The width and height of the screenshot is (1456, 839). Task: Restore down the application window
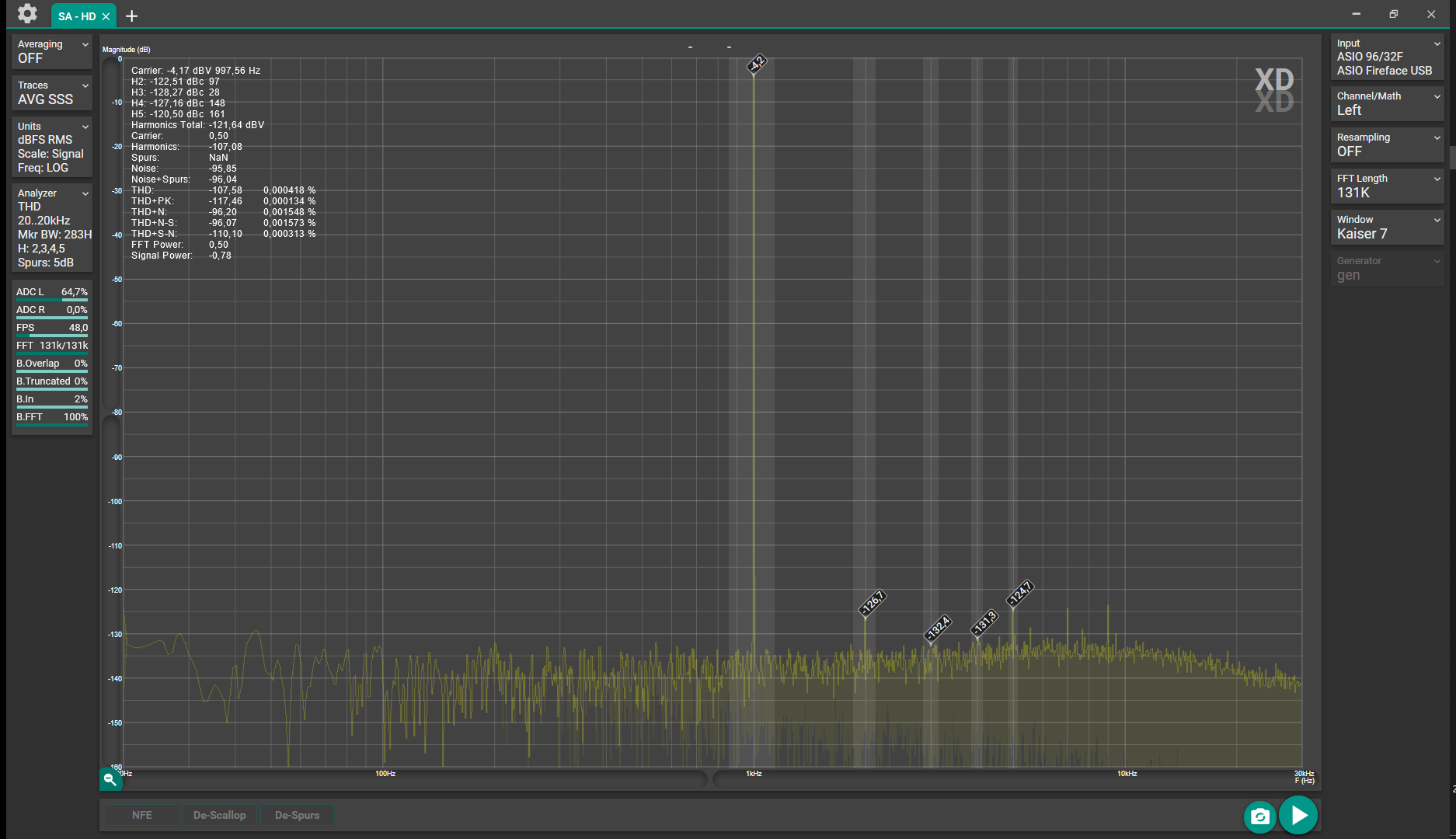click(1394, 14)
